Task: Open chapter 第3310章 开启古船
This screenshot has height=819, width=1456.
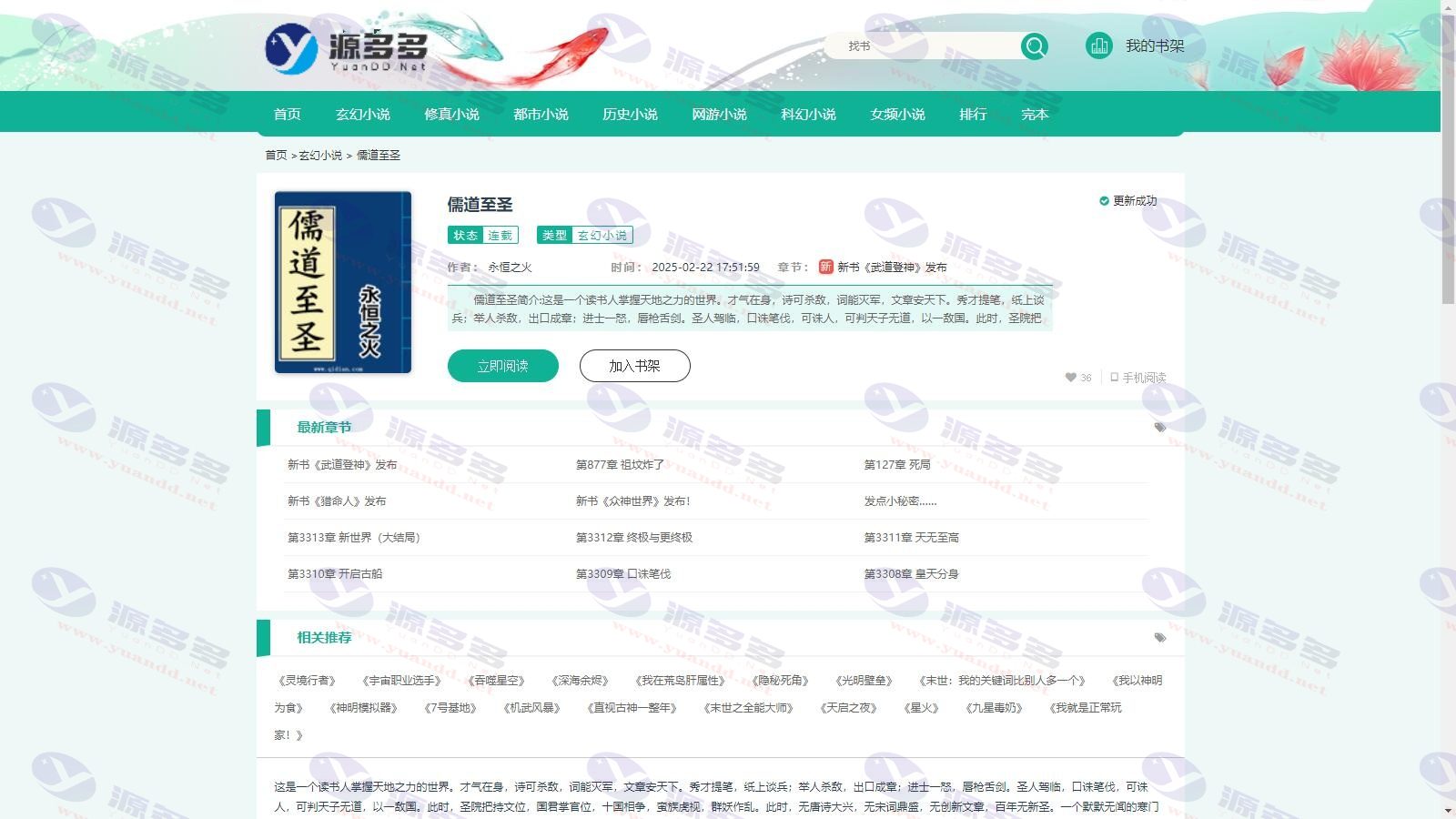Action: click(x=335, y=574)
